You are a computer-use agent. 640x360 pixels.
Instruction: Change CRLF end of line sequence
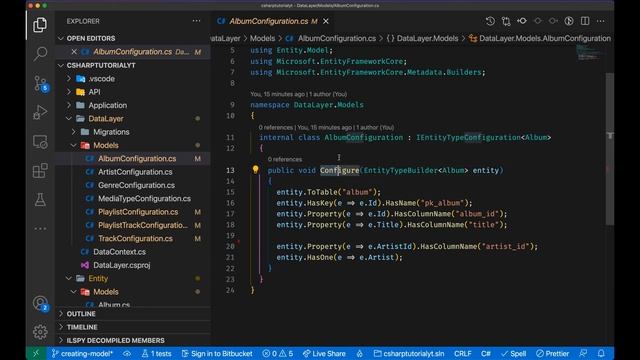462,353
